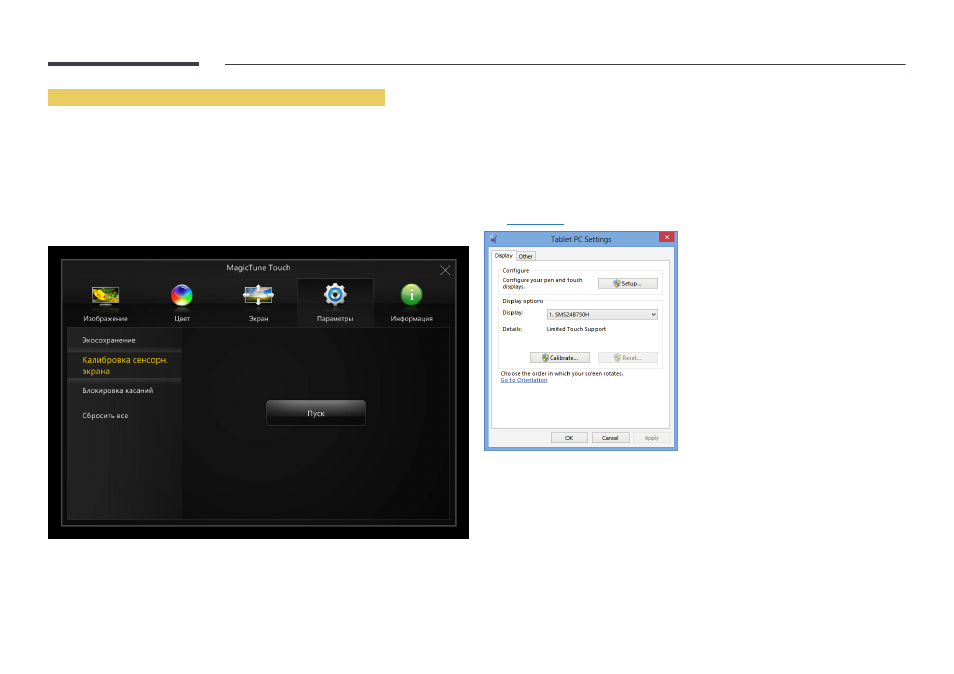Close the Tablet PC Settings dialog
Image resolution: width=954 pixels, height=674 pixels.
pyautogui.click(x=666, y=237)
